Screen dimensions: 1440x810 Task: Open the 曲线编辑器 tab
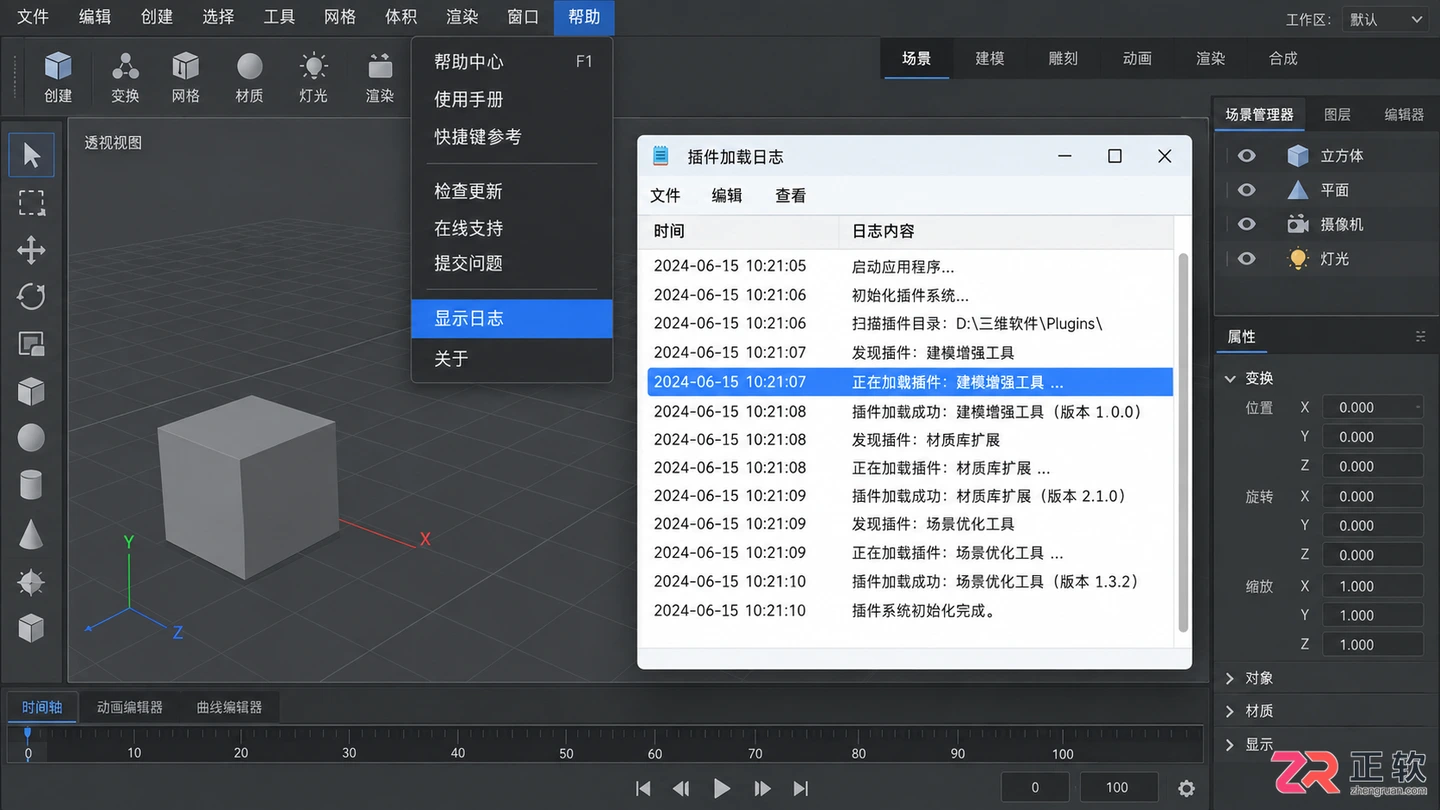point(229,707)
